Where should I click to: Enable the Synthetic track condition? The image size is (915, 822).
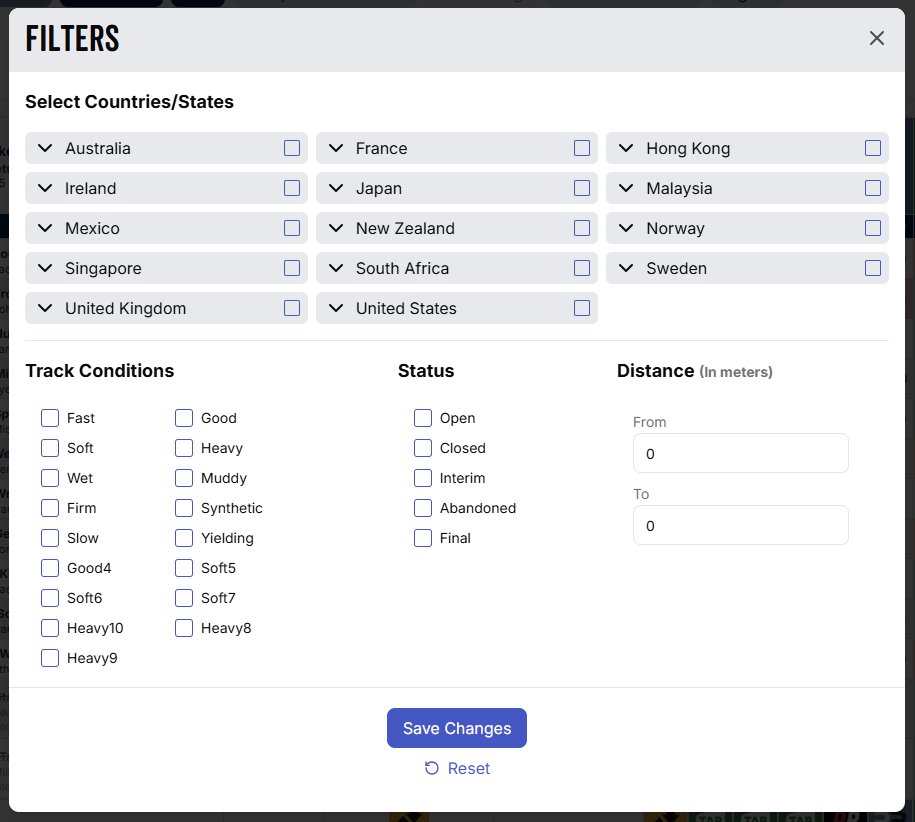pos(184,508)
